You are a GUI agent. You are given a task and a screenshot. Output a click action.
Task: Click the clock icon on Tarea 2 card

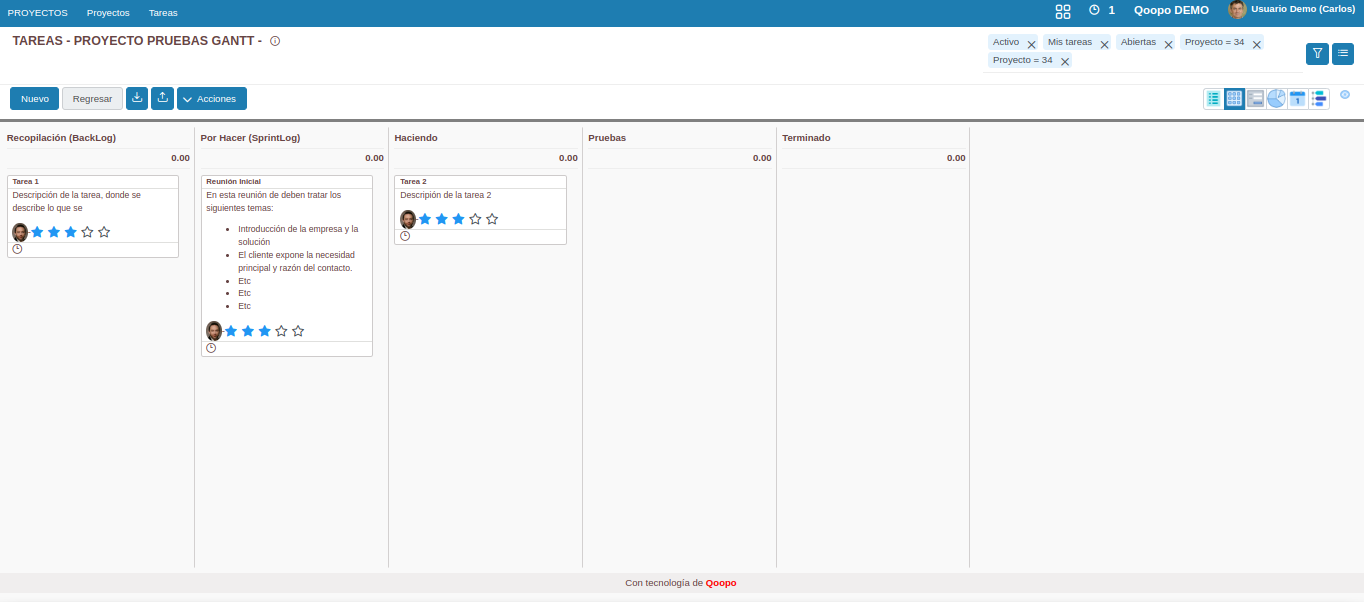tap(405, 236)
